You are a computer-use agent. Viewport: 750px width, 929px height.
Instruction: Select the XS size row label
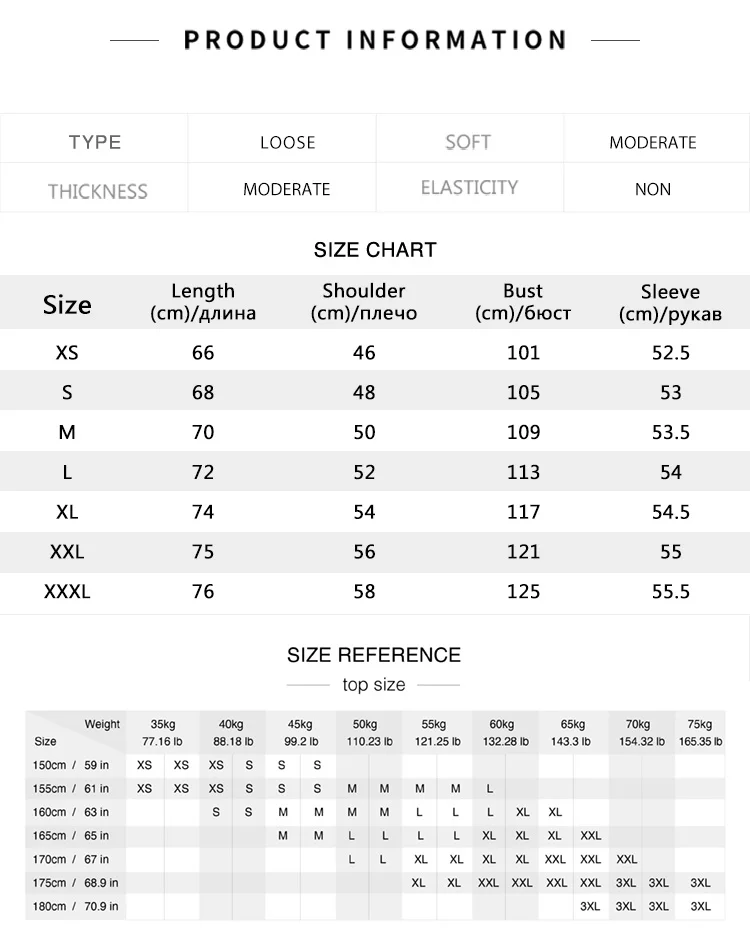tap(67, 353)
